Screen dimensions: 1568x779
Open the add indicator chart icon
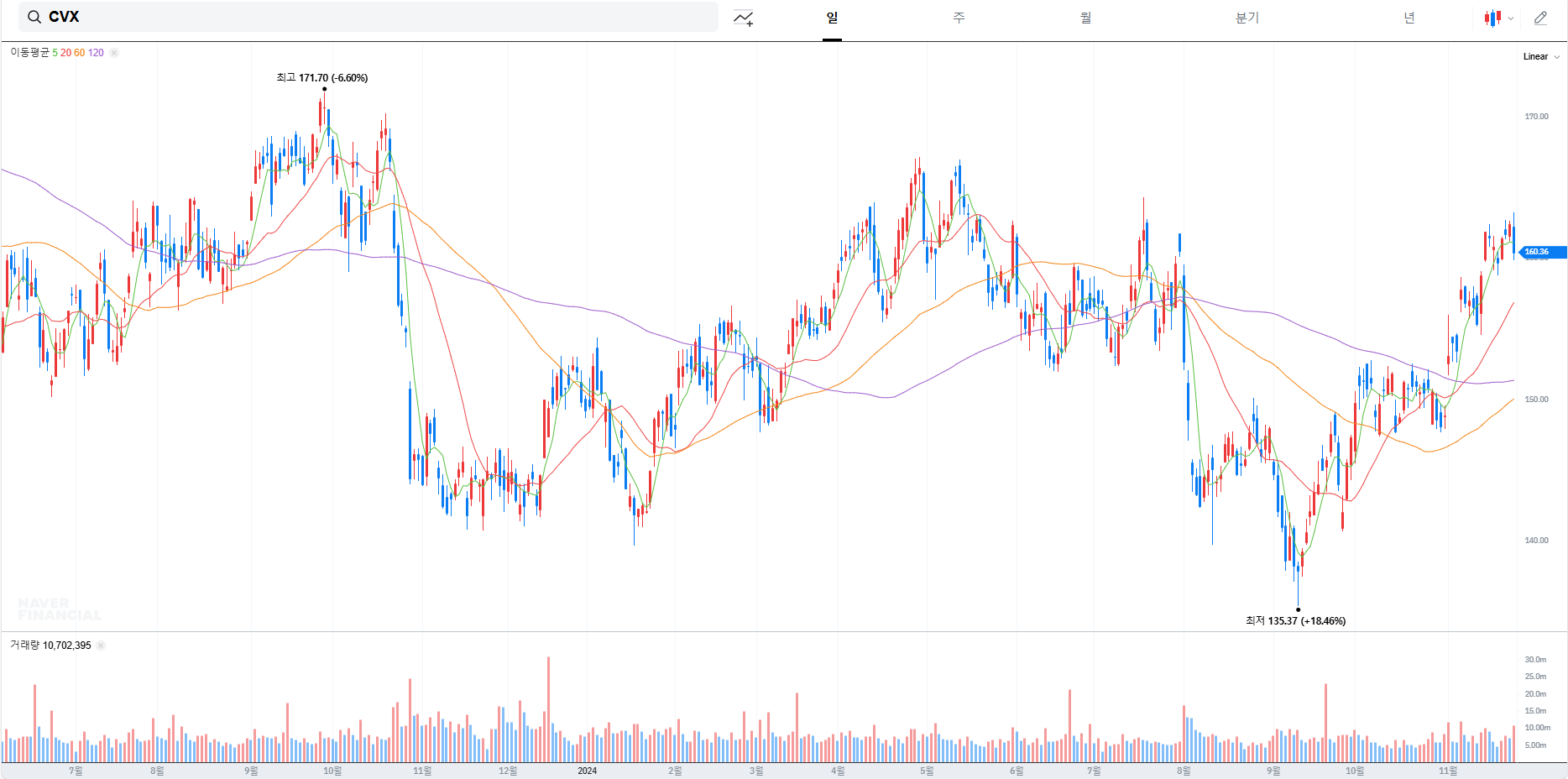pos(743,18)
